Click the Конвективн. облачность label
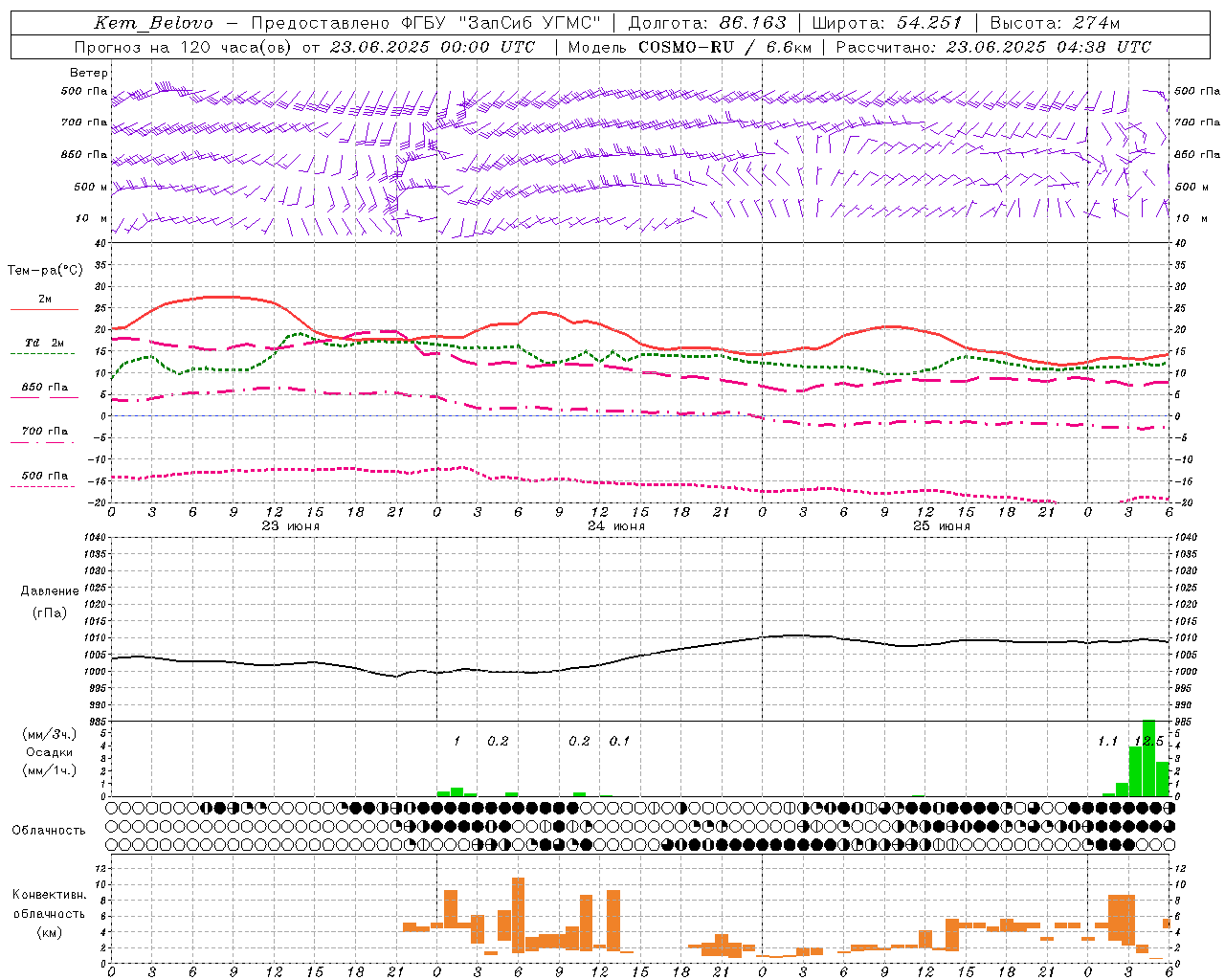The width and height of the screenshot is (1225, 980). pos(49,904)
